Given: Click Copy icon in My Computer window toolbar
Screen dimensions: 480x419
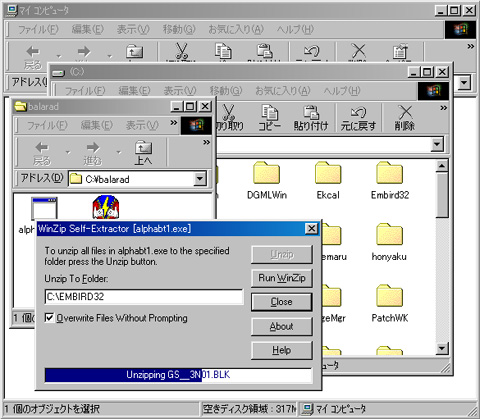Looking at the screenshot, I should point(223,51).
